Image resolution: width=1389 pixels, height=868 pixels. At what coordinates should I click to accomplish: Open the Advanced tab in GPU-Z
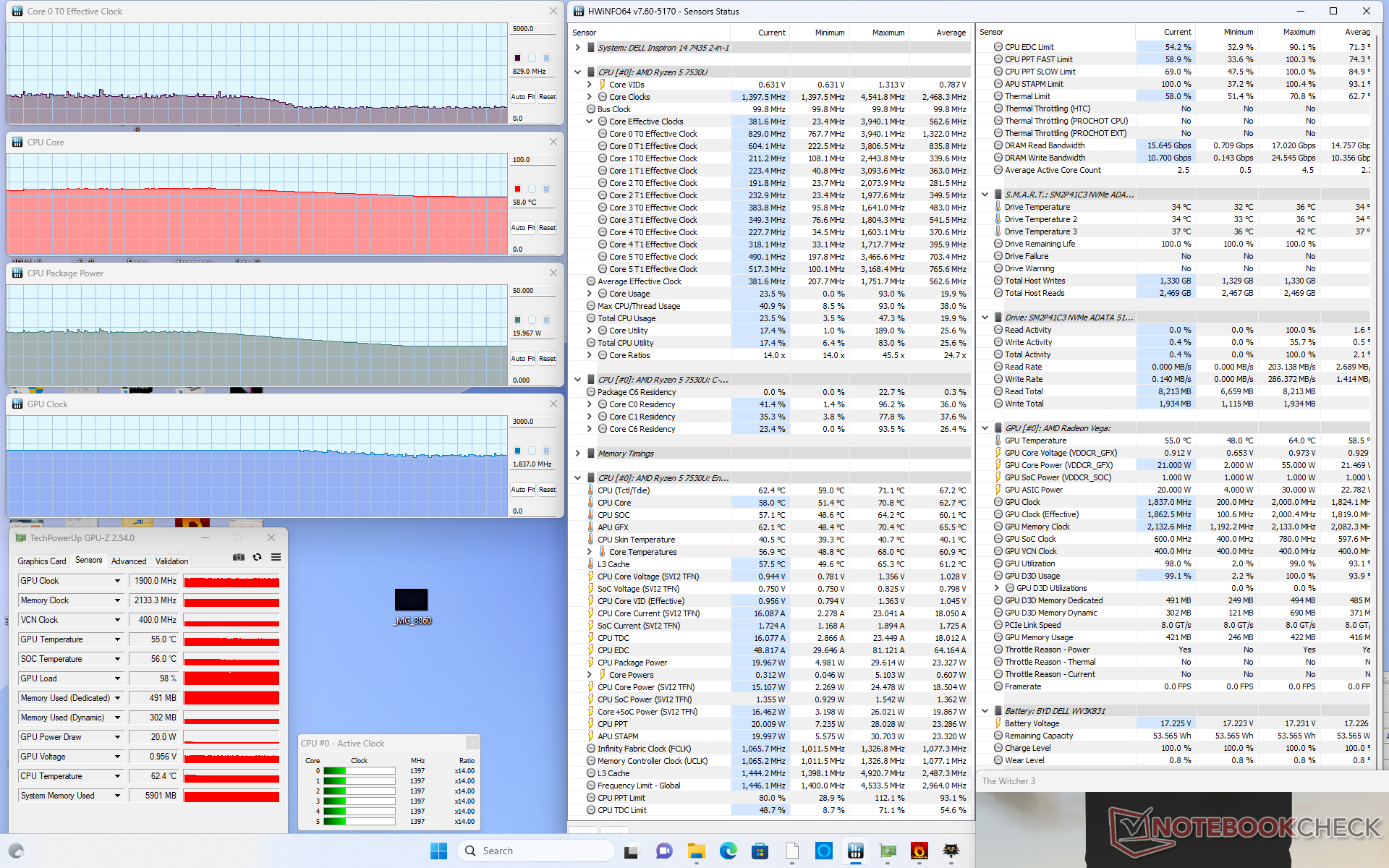pos(129,561)
